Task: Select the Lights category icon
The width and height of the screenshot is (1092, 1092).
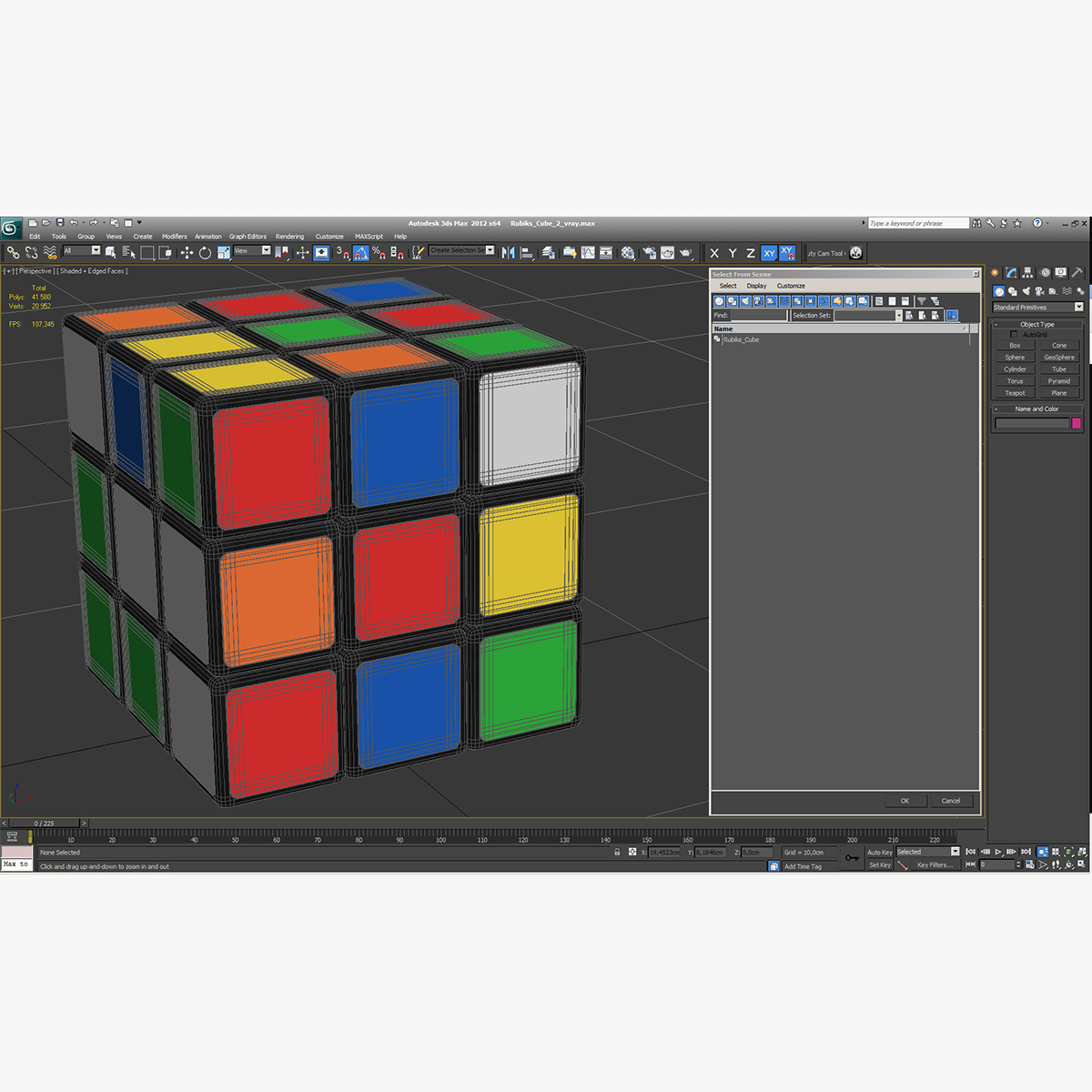Action: pos(1026,291)
